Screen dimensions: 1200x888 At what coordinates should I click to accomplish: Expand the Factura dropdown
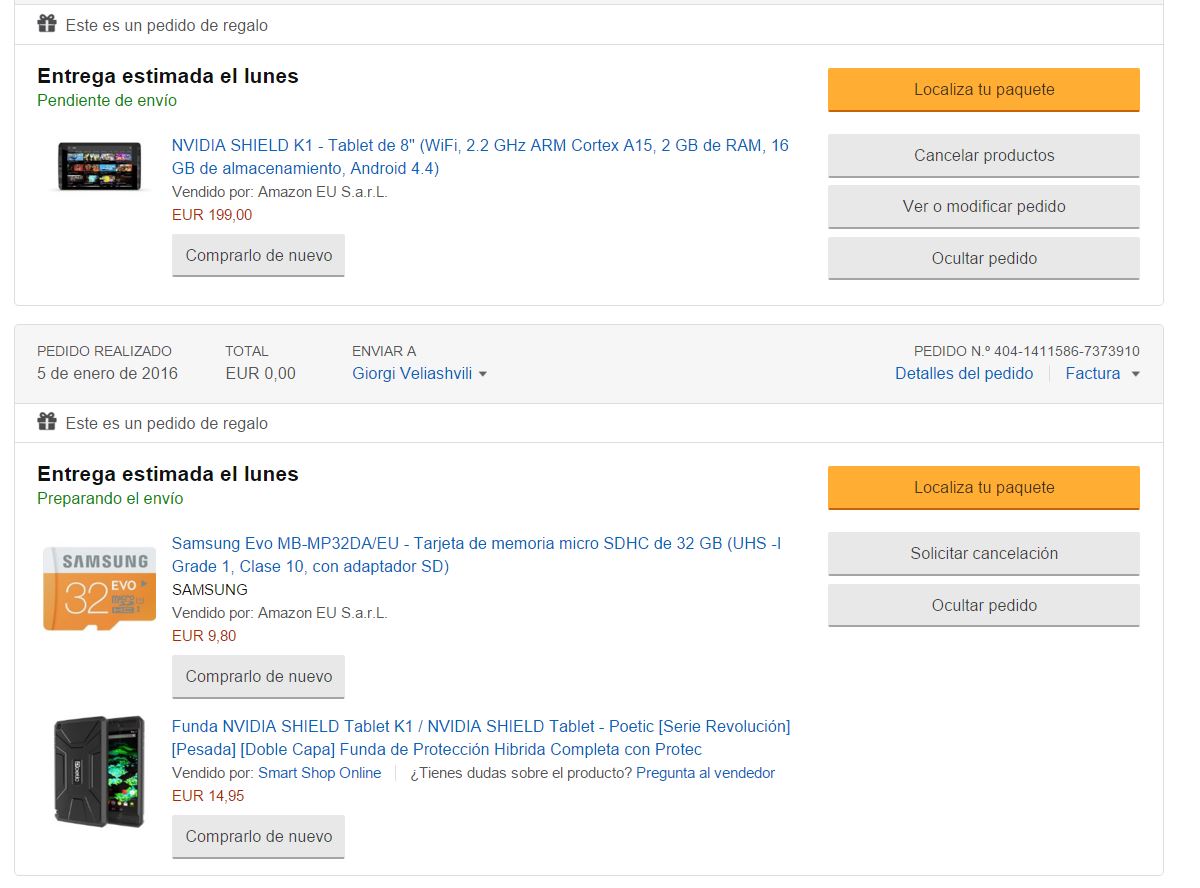tap(1102, 374)
